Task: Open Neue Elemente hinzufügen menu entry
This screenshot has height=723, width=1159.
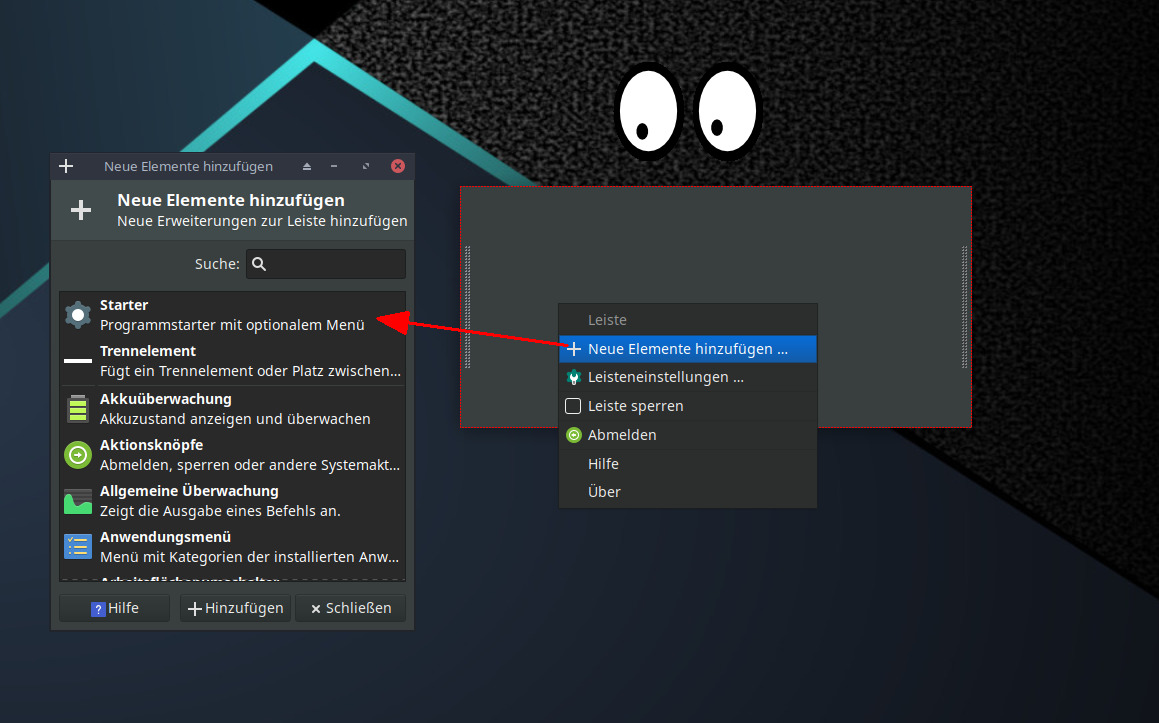Action: tap(687, 349)
